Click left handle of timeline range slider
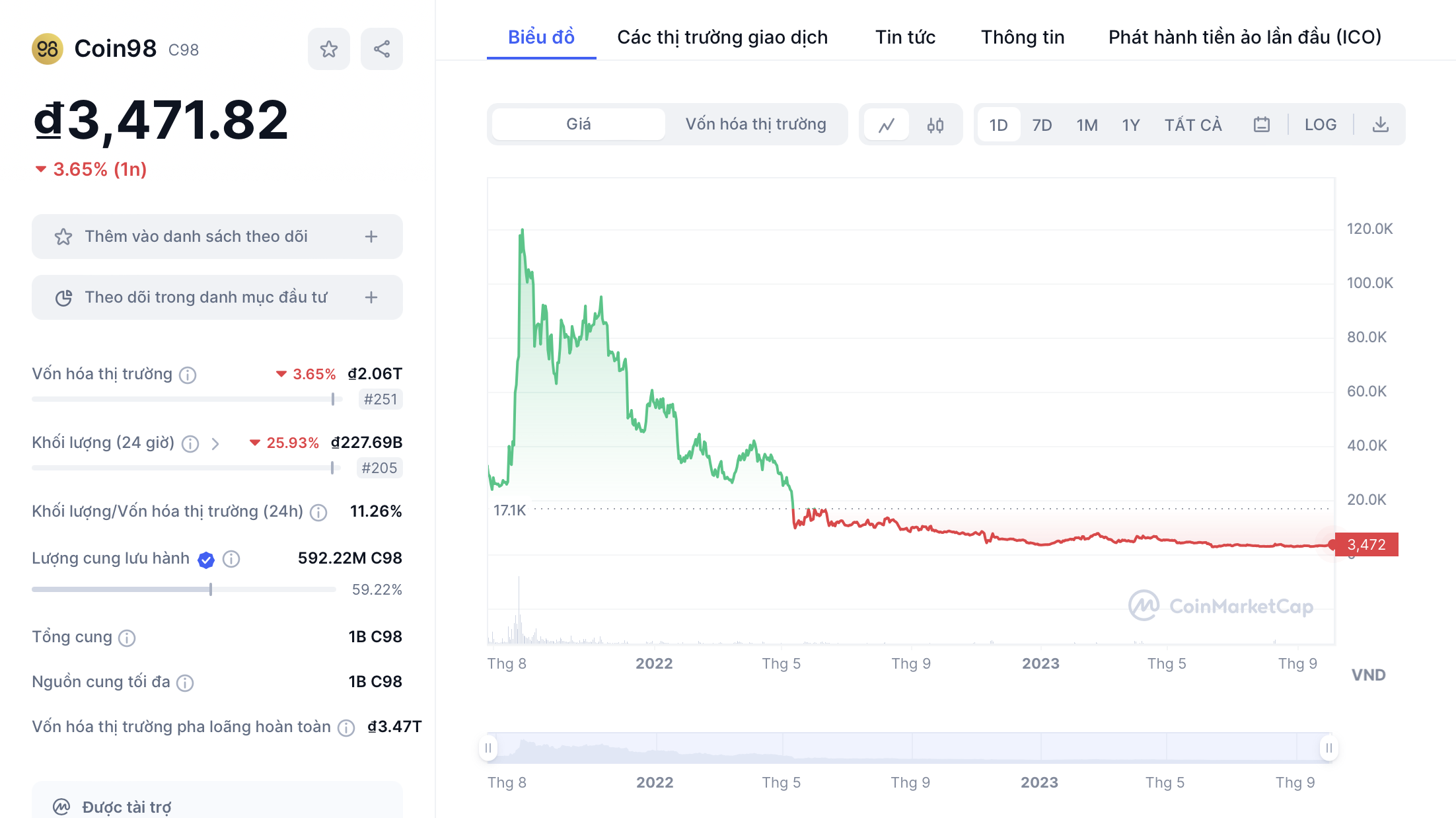 tap(488, 748)
